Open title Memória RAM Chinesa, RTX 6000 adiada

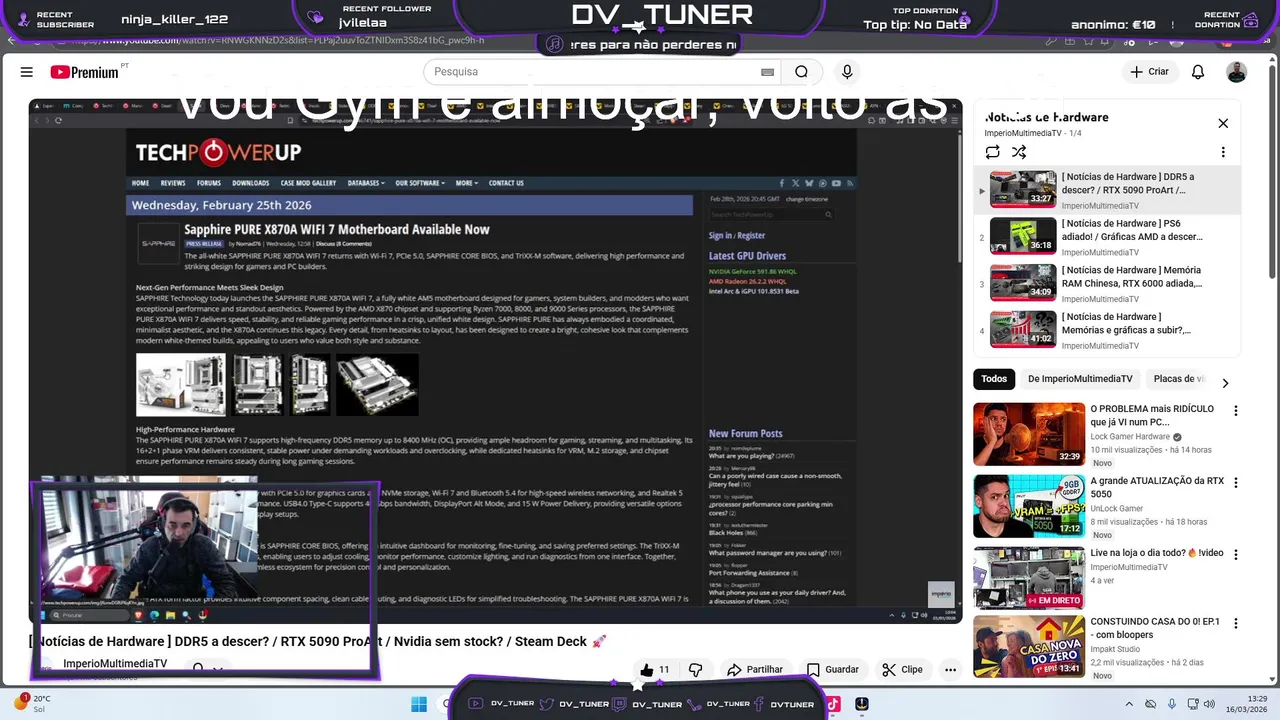tap(1131, 277)
